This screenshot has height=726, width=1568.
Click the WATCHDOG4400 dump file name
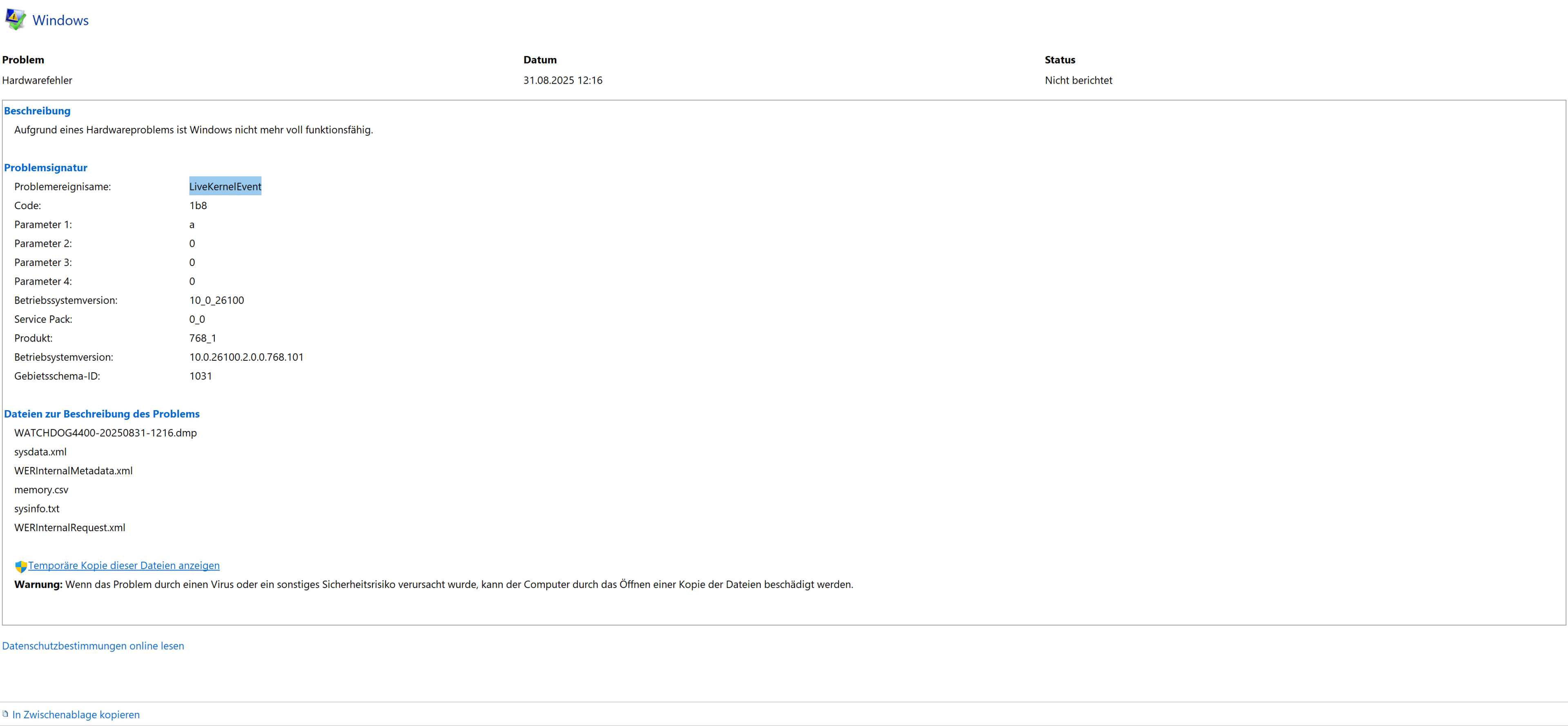105,432
